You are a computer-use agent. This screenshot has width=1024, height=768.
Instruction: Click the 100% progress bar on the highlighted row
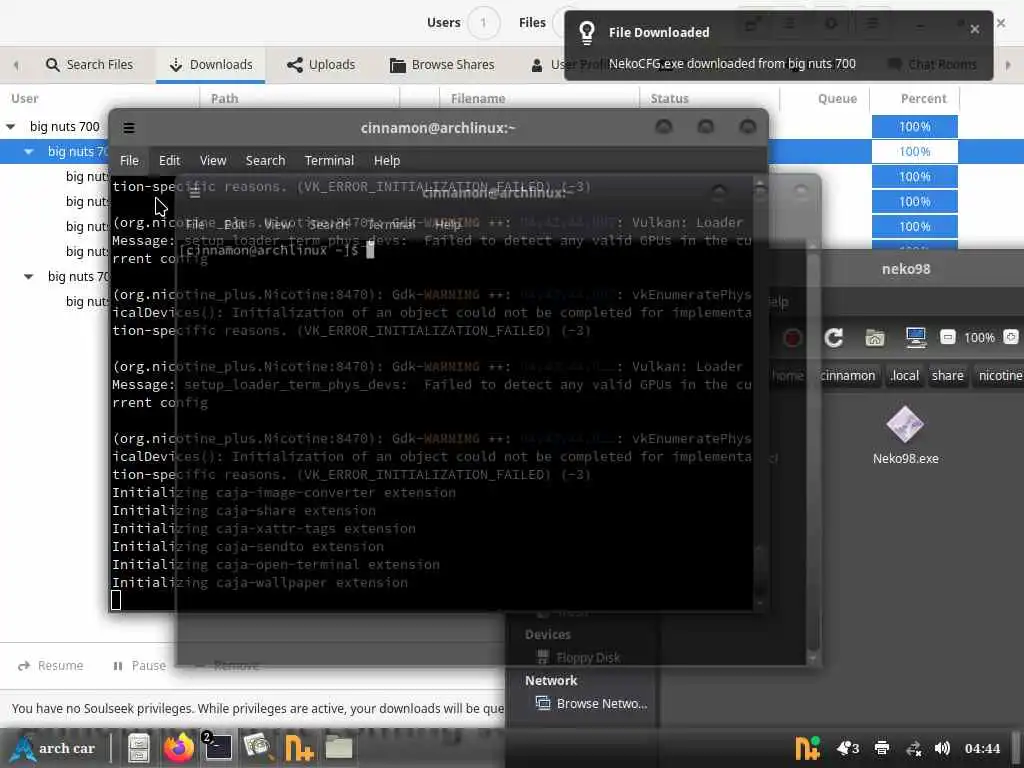click(x=914, y=152)
